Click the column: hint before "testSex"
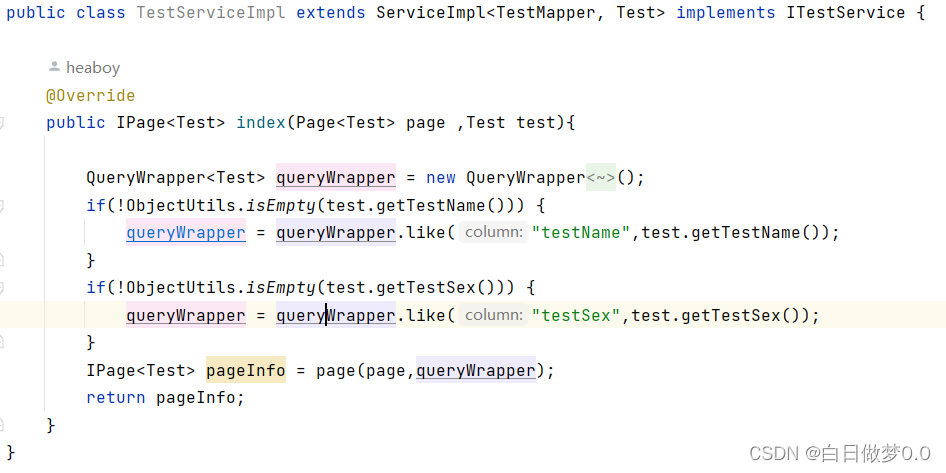This screenshot has width=946, height=473. point(494,315)
